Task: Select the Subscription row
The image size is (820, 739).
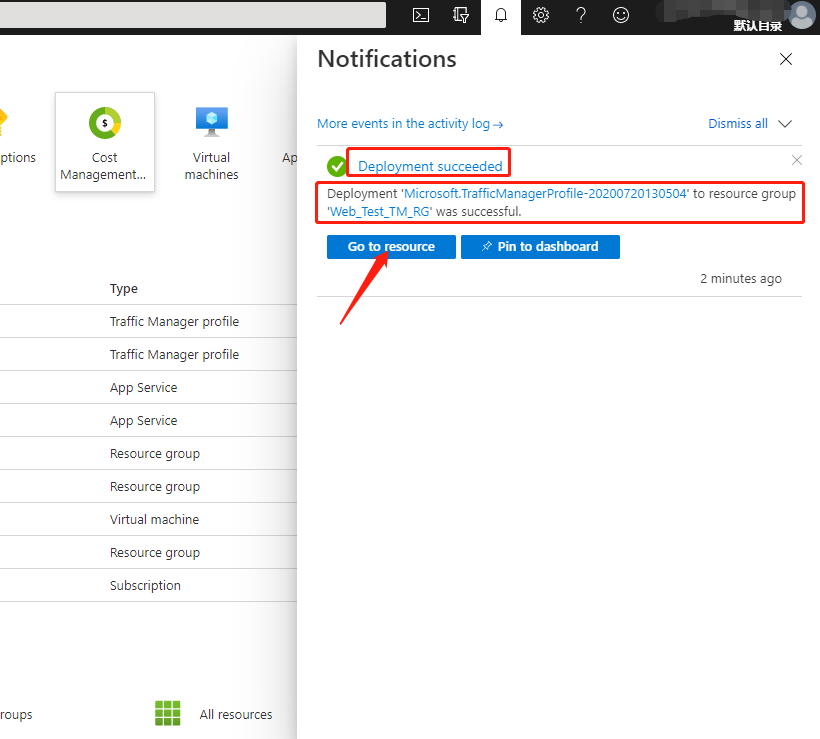Action: click(x=148, y=585)
